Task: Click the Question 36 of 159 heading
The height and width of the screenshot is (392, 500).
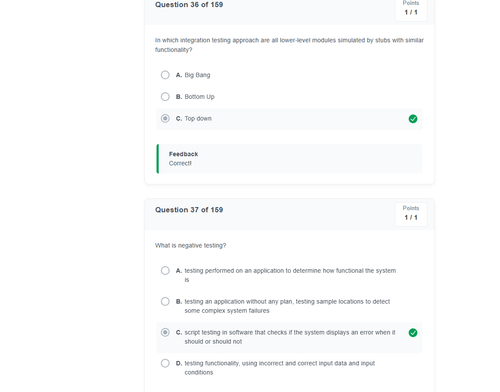Action: click(189, 5)
